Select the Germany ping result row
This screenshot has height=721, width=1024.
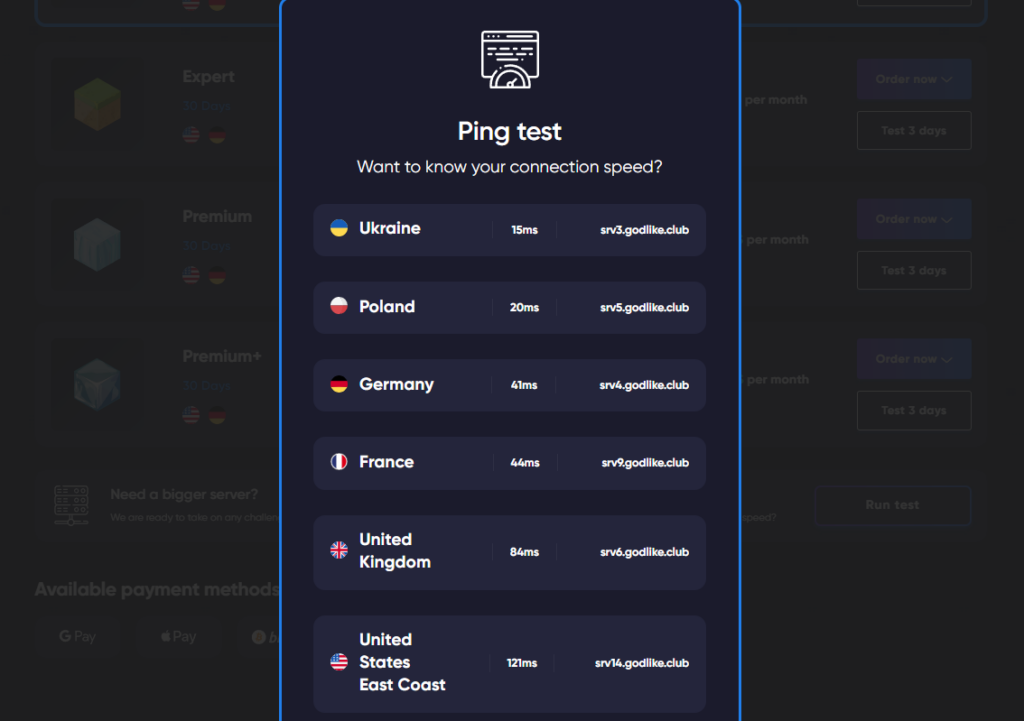coord(509,385)
